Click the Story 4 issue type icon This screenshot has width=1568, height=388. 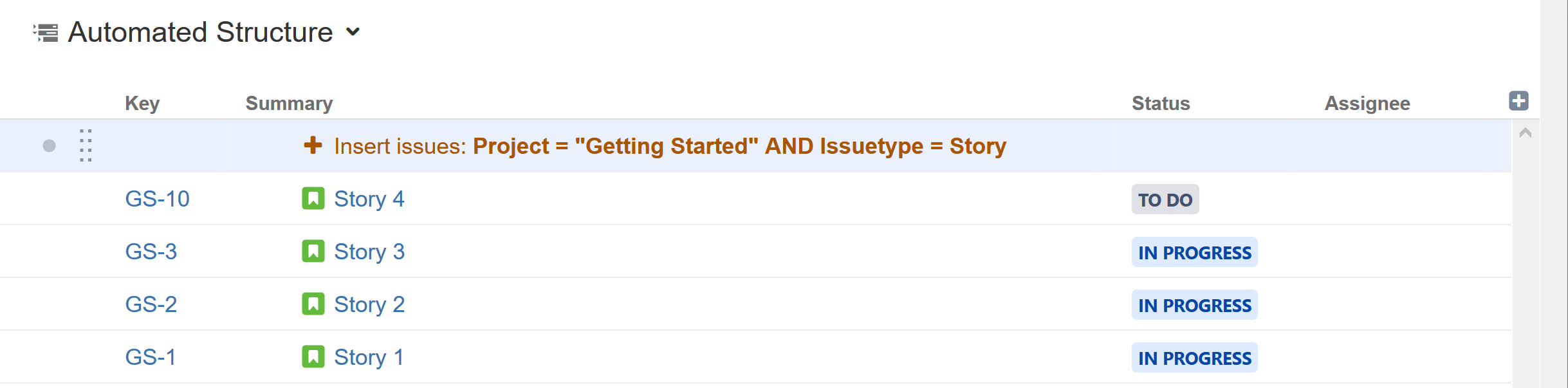point(313,198)
